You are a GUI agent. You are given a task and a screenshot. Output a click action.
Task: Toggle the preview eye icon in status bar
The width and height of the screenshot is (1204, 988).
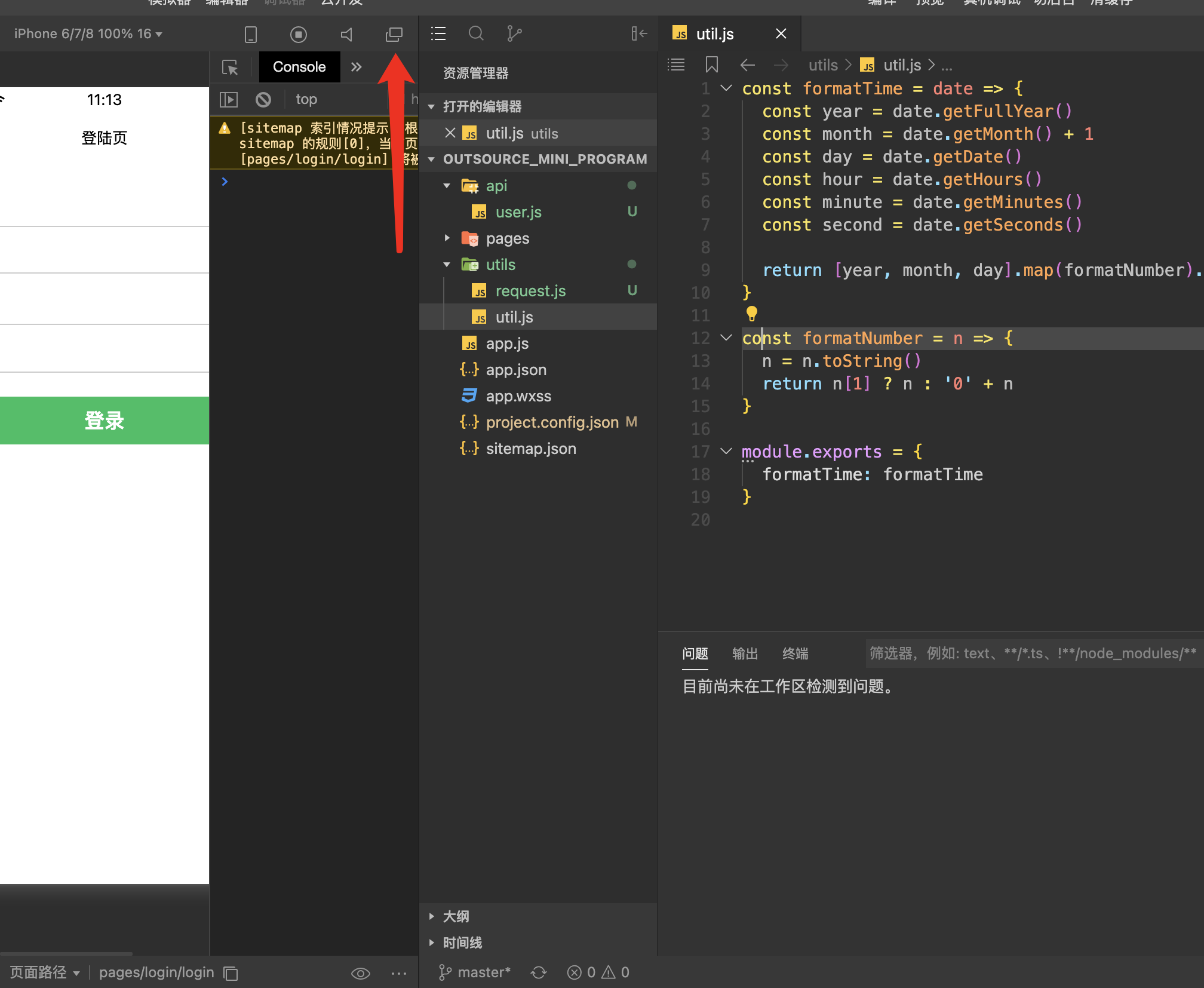[360, 973]
